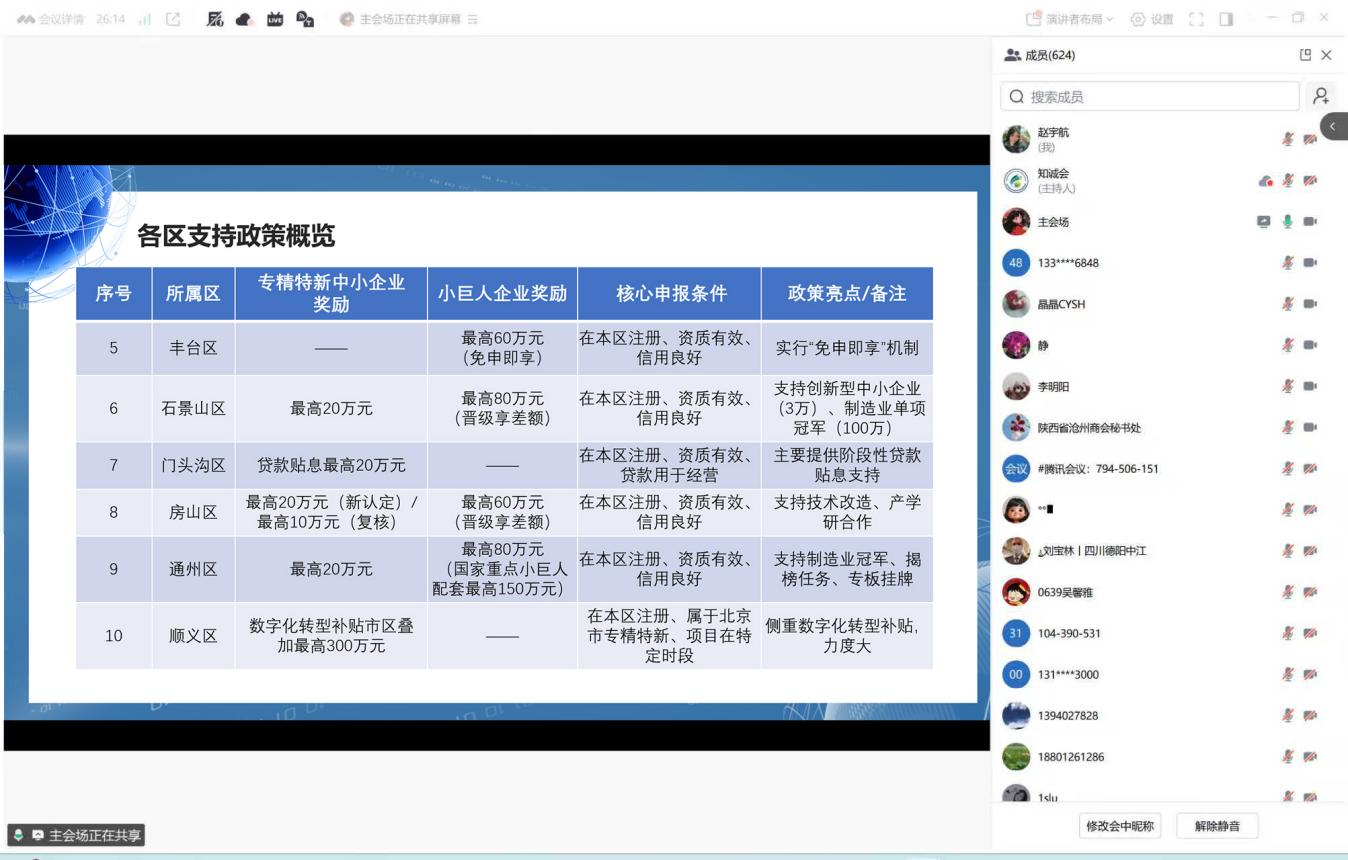Click the LIVE streaming icon

point(275,19)
